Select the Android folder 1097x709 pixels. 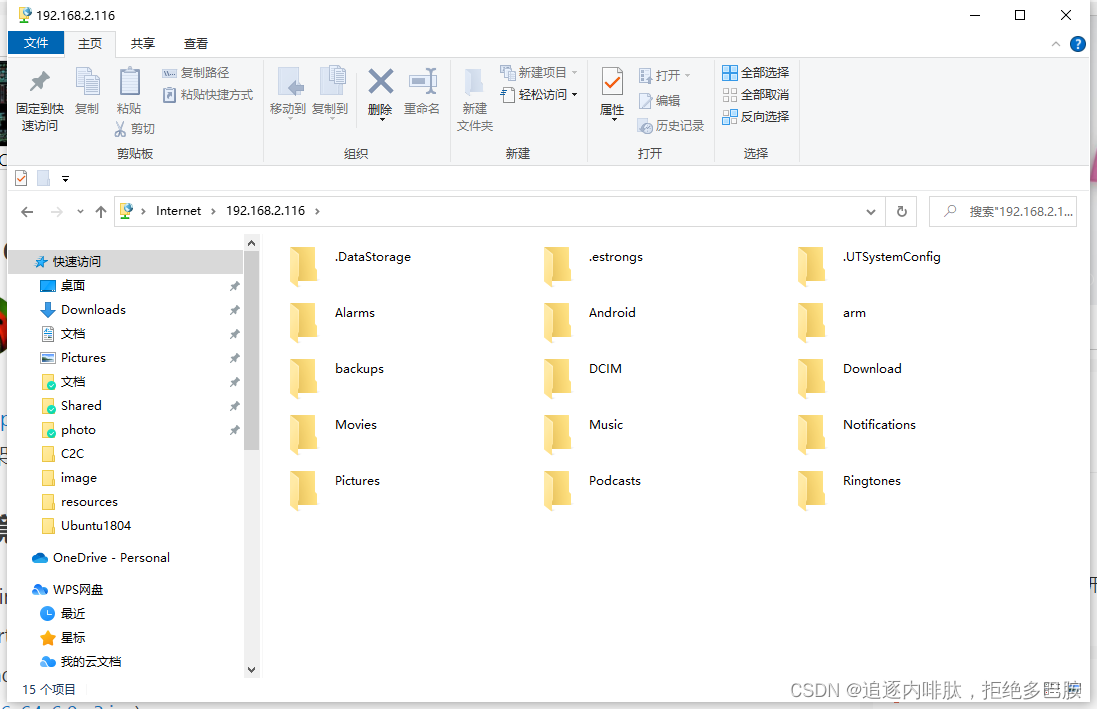590,322
